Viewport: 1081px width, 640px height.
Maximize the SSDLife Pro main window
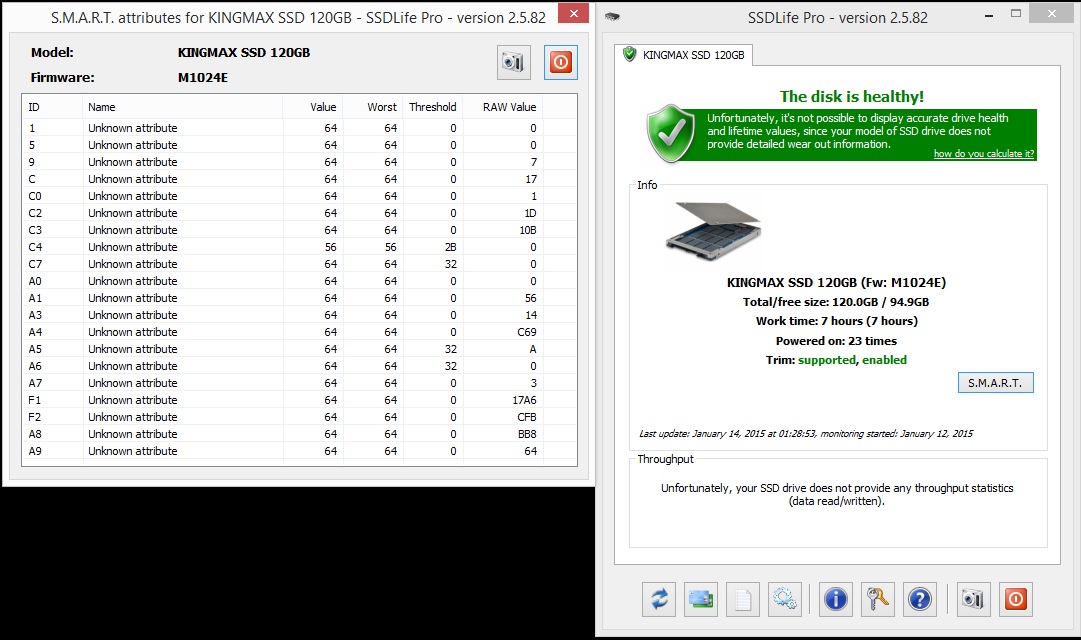[1016, 13]
